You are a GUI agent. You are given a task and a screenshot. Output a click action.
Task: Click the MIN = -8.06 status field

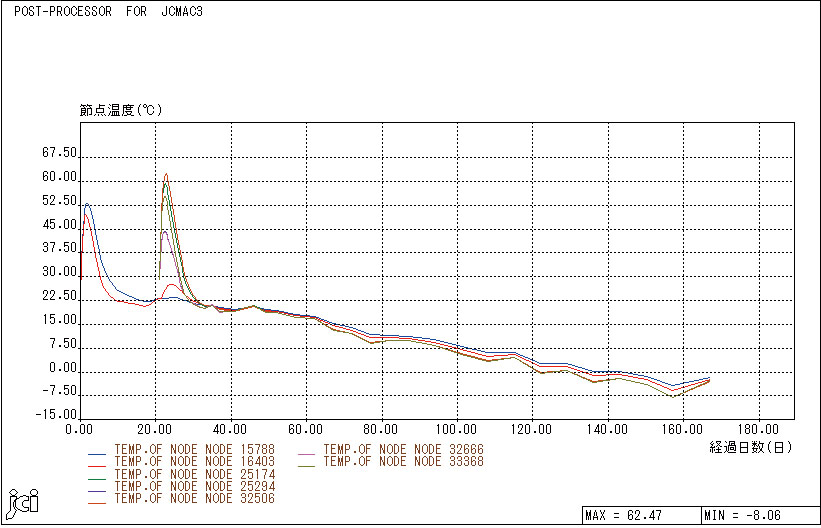coord(760,516)
